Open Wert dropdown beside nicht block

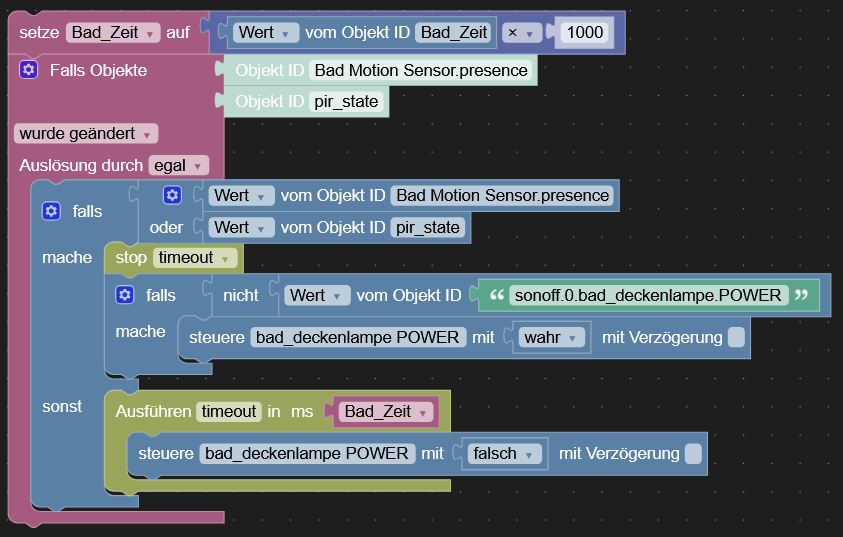(317, 295)
